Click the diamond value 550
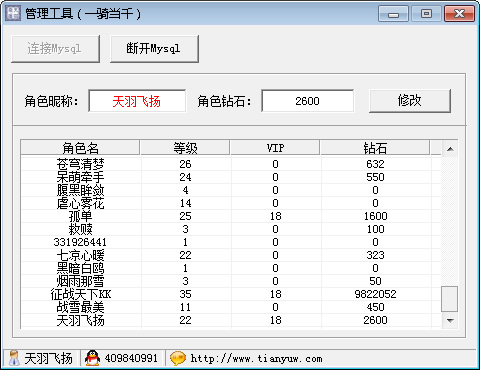 375,177
